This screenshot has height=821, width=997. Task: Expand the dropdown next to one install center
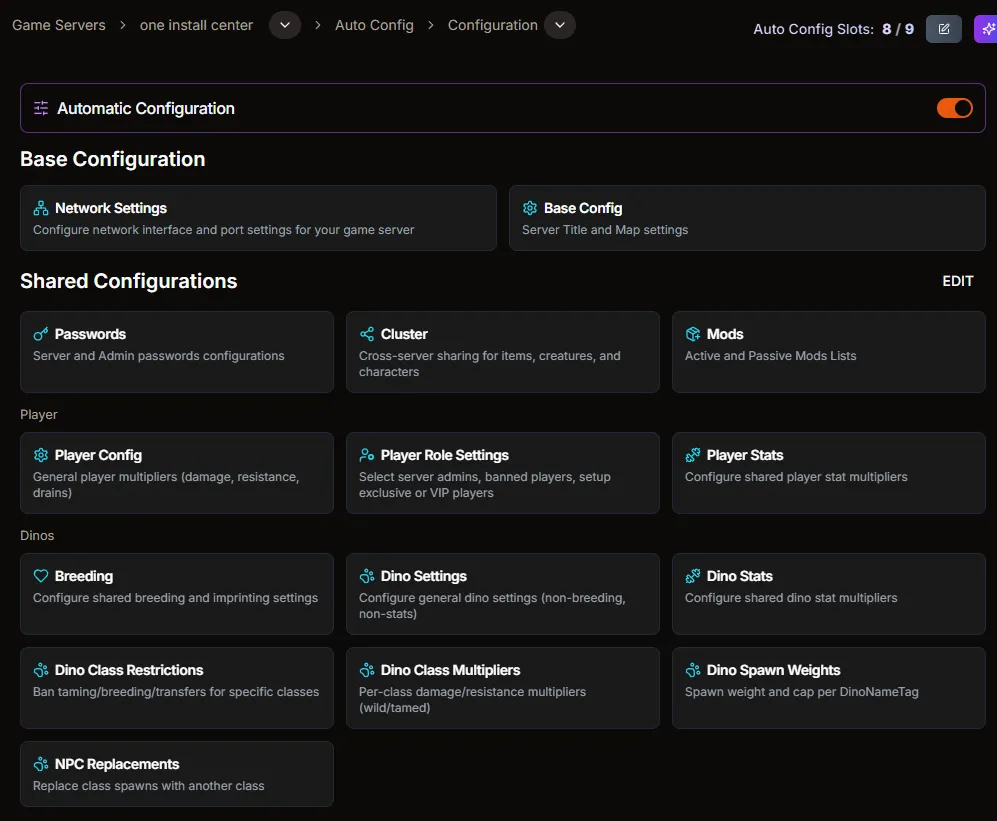click(283, 25)
